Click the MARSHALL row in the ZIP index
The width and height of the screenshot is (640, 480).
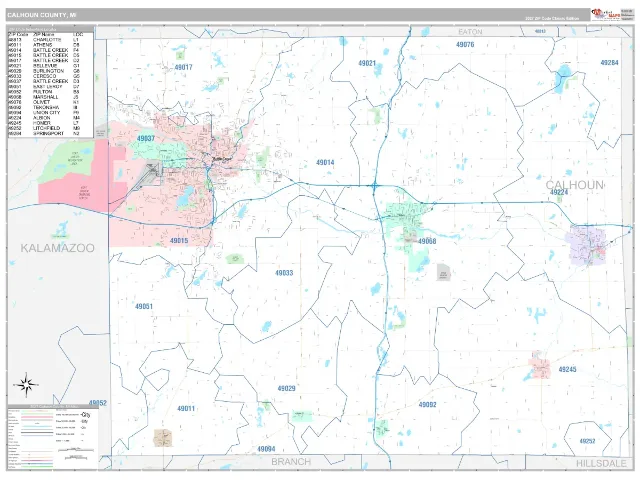pos(44,97)
